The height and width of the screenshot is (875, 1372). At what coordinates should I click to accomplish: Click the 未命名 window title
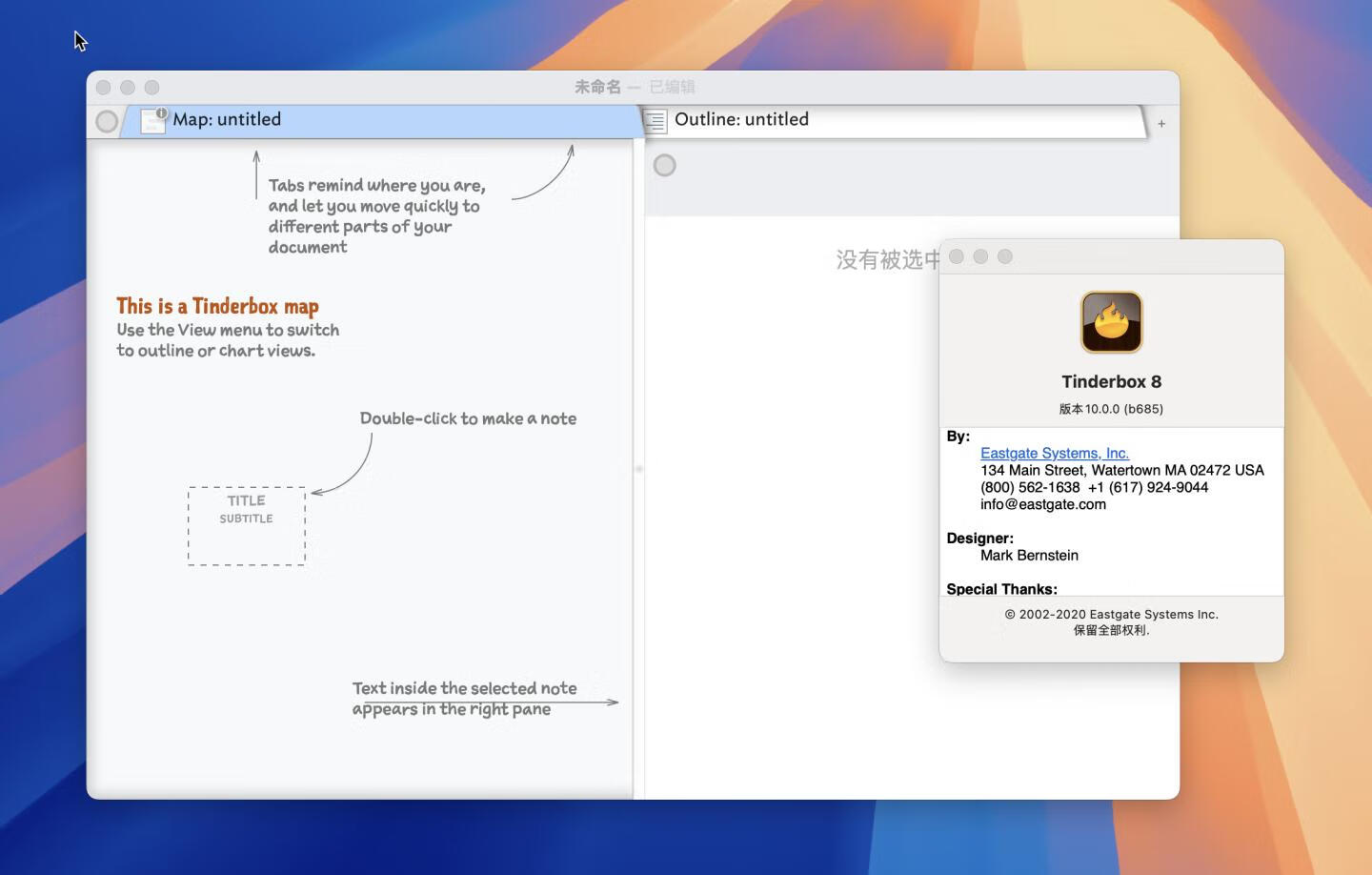point(597,88)
